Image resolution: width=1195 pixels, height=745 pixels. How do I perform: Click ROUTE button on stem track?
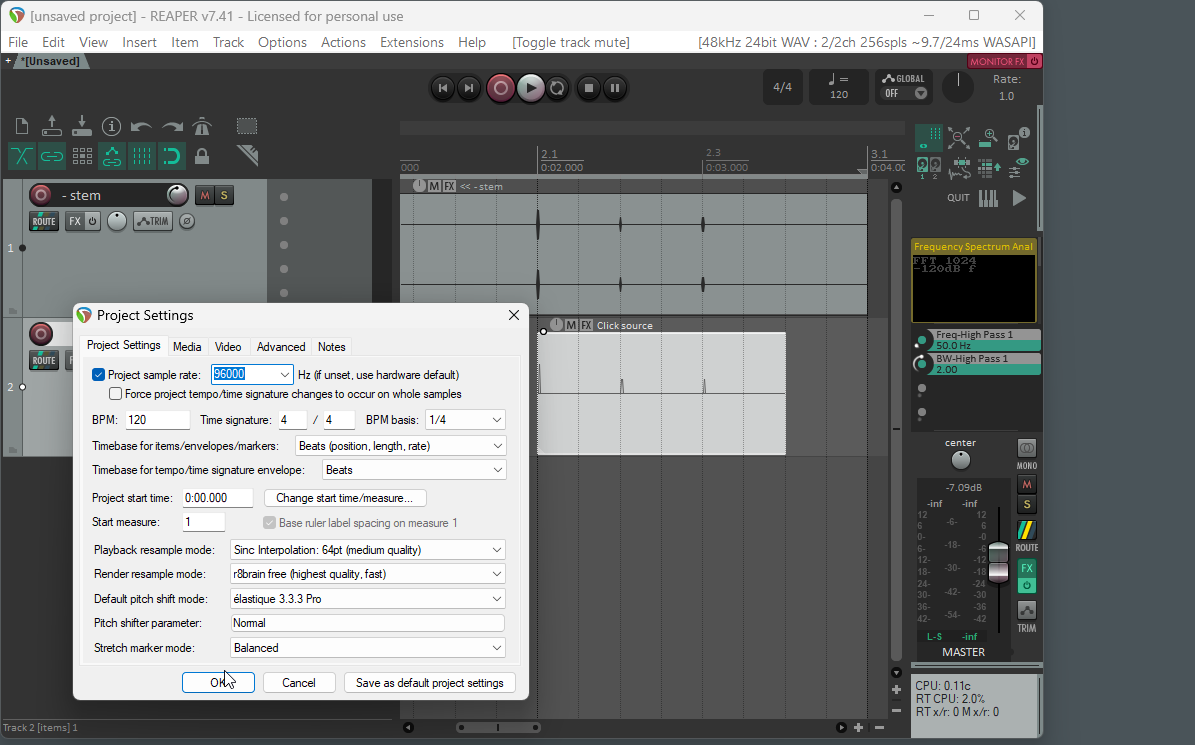44,221
